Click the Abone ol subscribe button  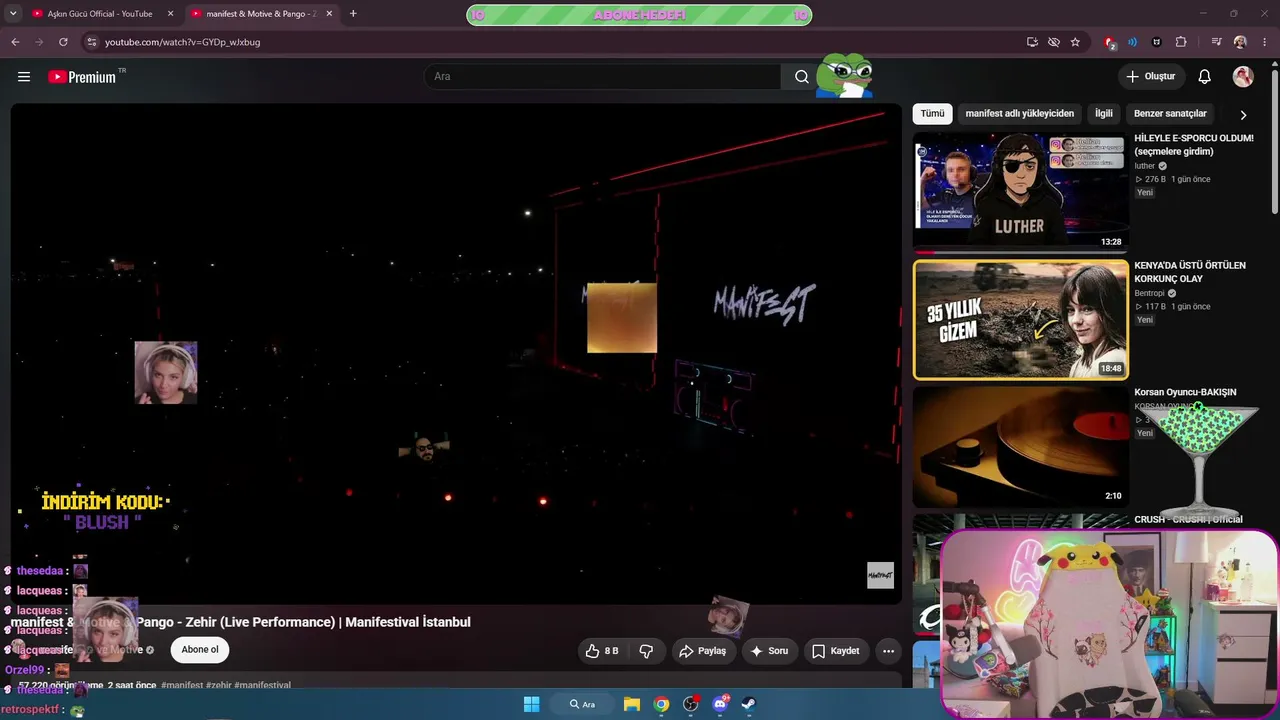pos(200,650)
